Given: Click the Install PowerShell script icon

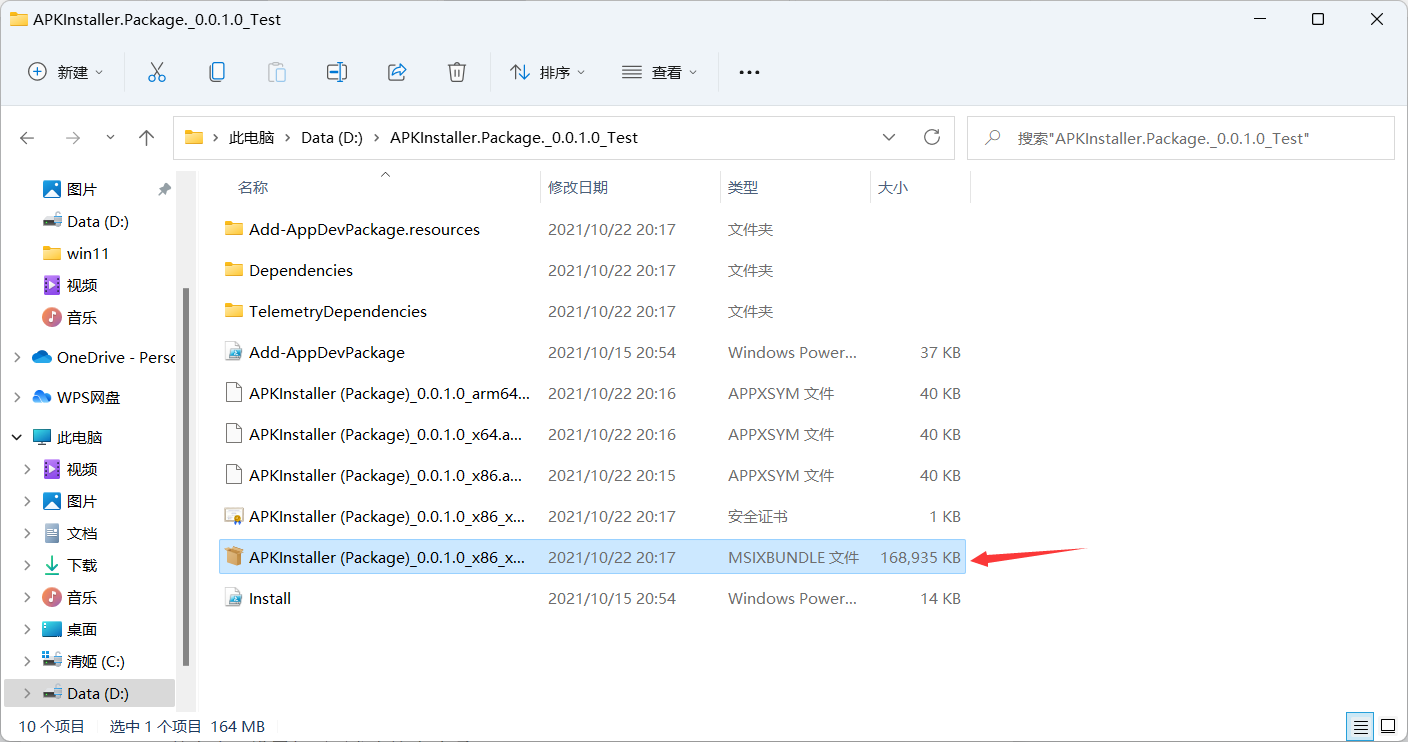Looking at the screenshot, I should (234, 598).
